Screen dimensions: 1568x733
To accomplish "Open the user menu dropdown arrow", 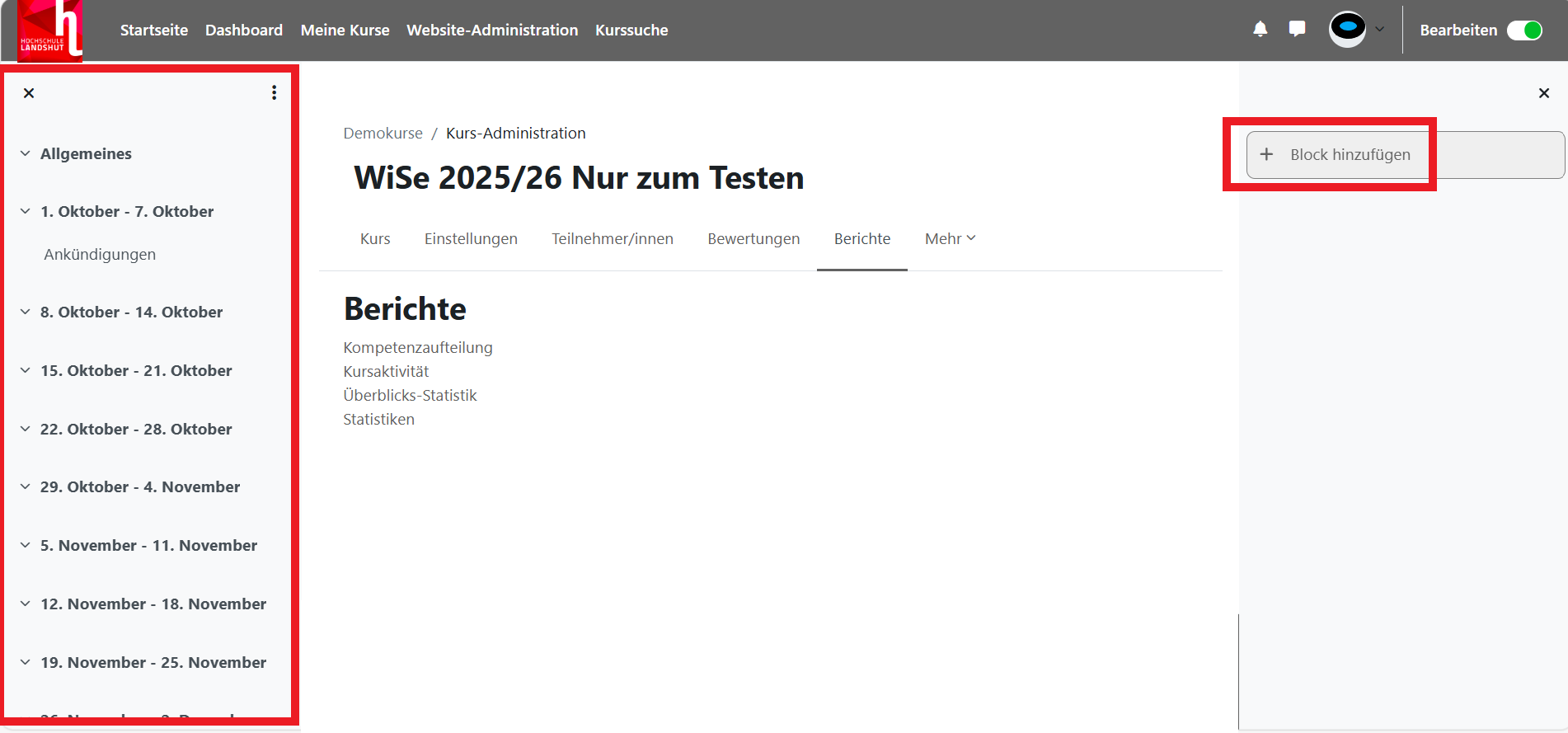I will (x=1379, y=30).
